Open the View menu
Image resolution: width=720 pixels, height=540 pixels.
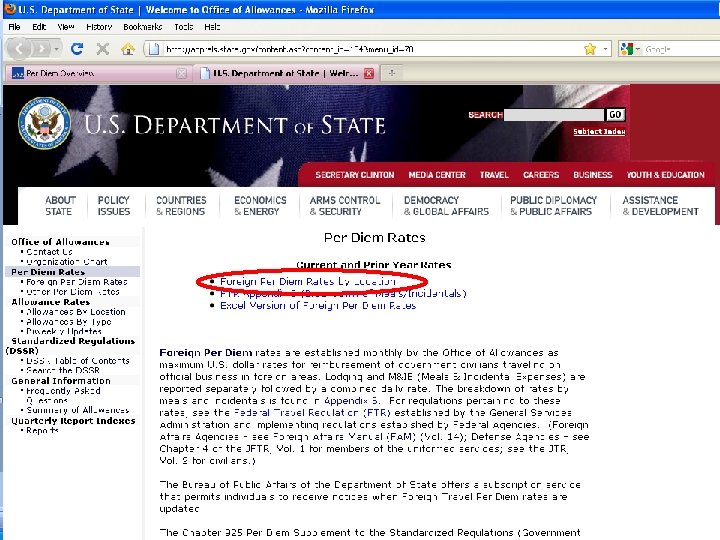point(66,27)
